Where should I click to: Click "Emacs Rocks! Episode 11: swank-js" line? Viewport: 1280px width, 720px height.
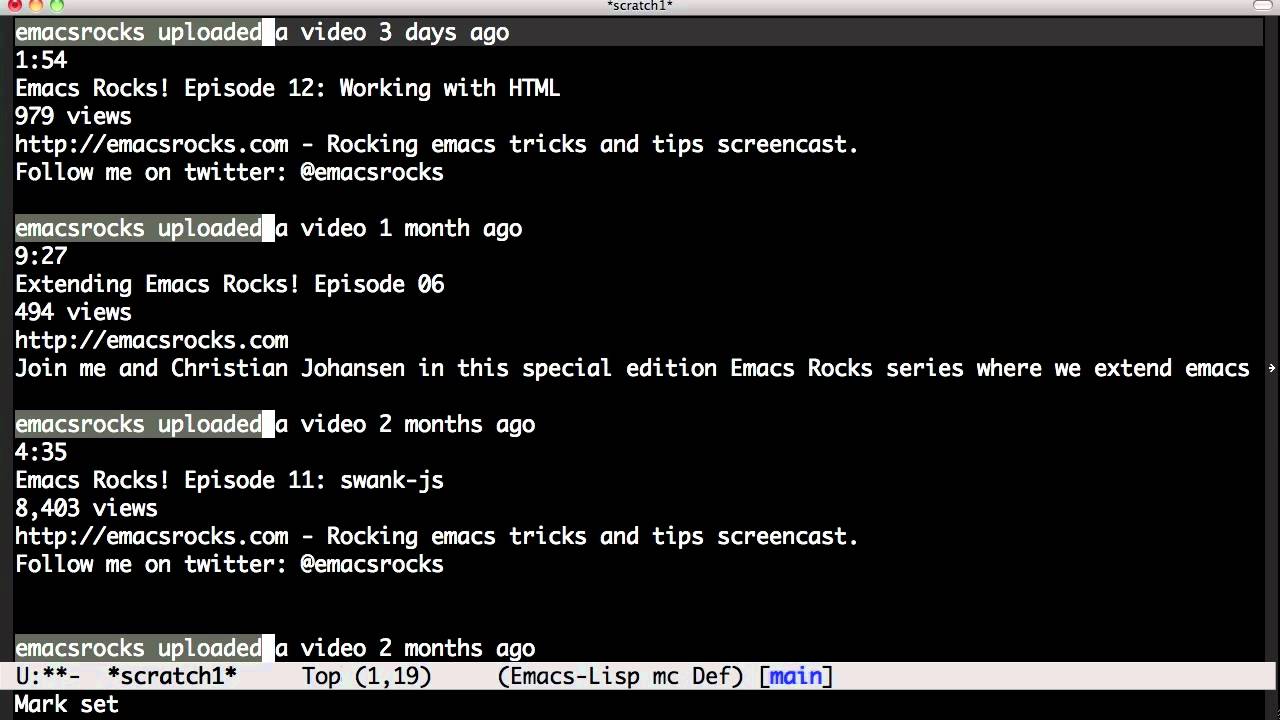click(229, 480)
